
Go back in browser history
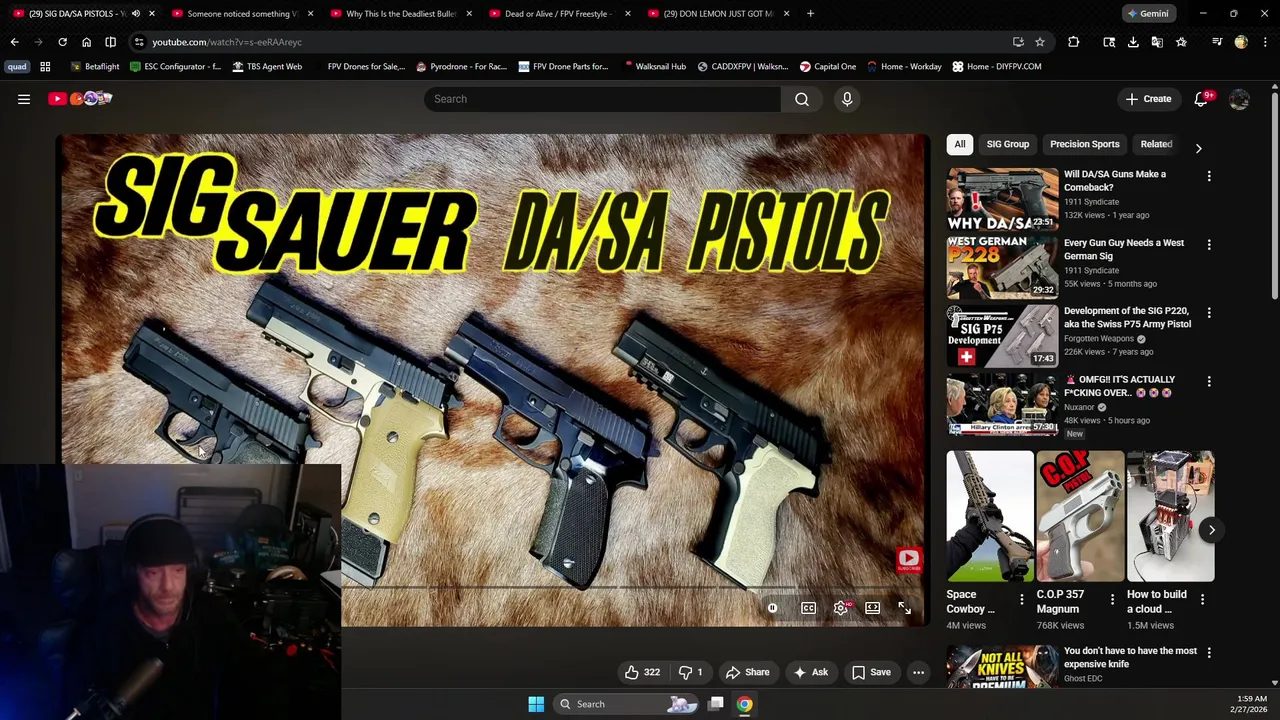(14, 42)
